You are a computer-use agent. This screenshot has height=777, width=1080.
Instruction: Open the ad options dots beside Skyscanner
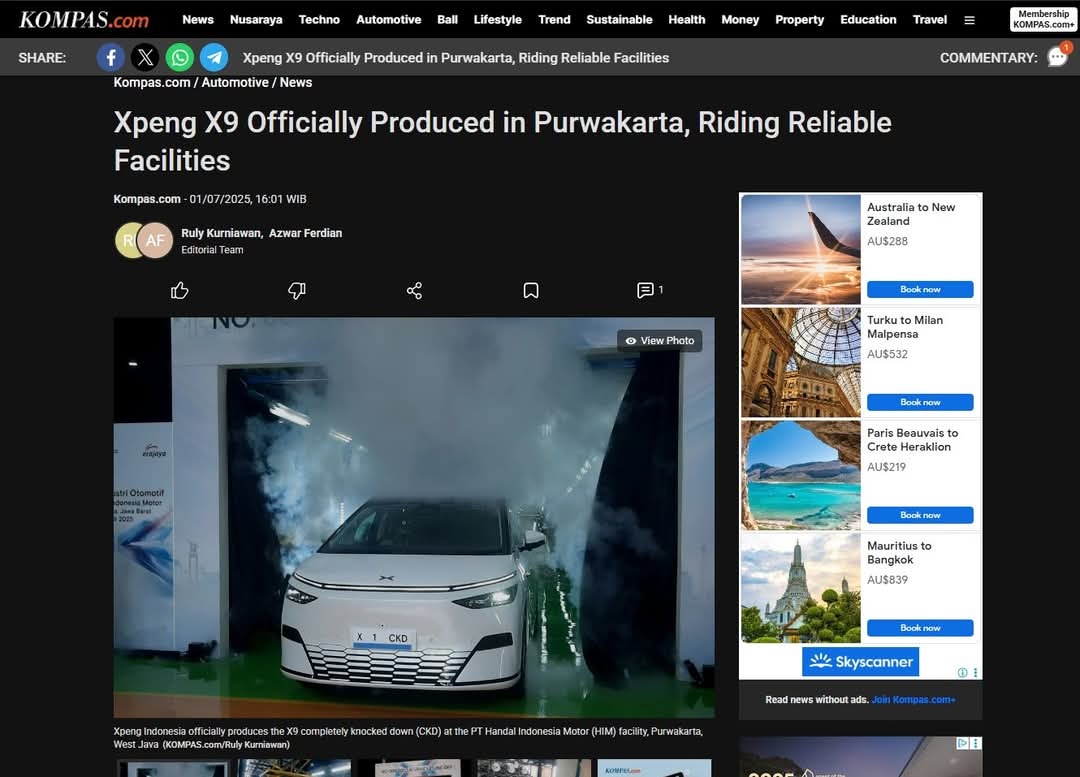975,672
